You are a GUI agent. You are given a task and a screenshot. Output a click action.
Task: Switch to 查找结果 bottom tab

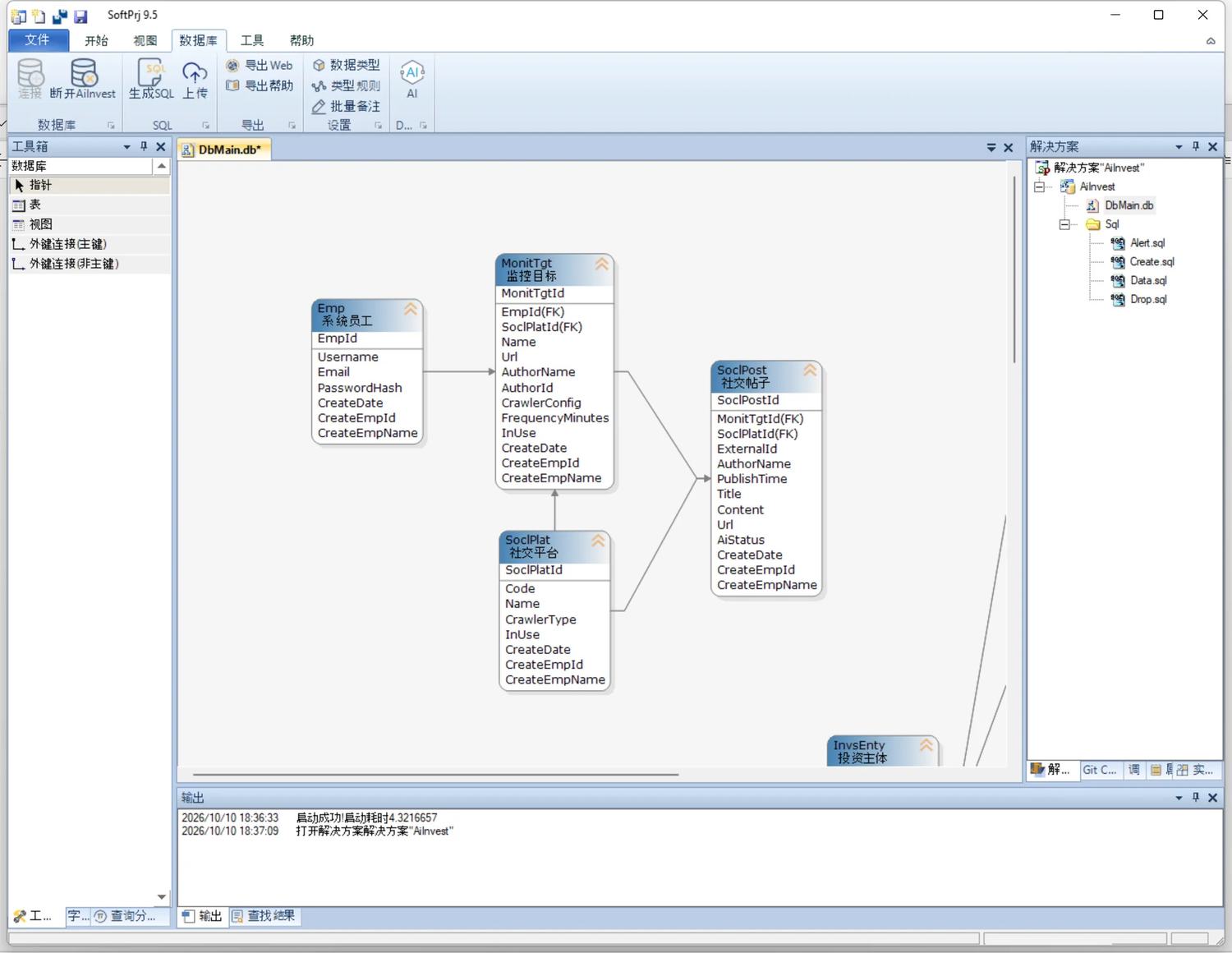(x=264, y=916)
